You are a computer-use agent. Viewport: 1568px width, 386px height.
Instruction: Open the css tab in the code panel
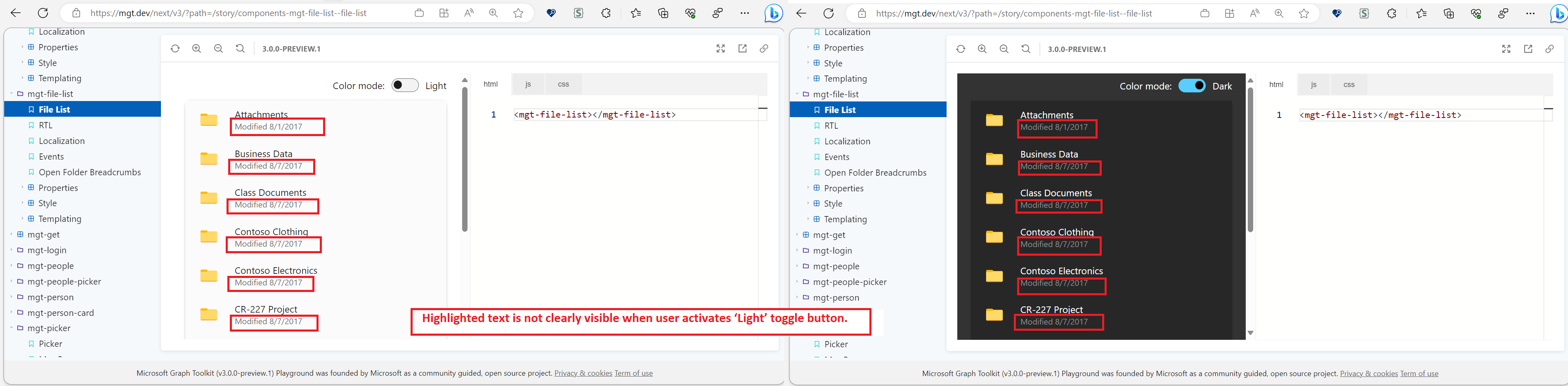pos(563,84)
